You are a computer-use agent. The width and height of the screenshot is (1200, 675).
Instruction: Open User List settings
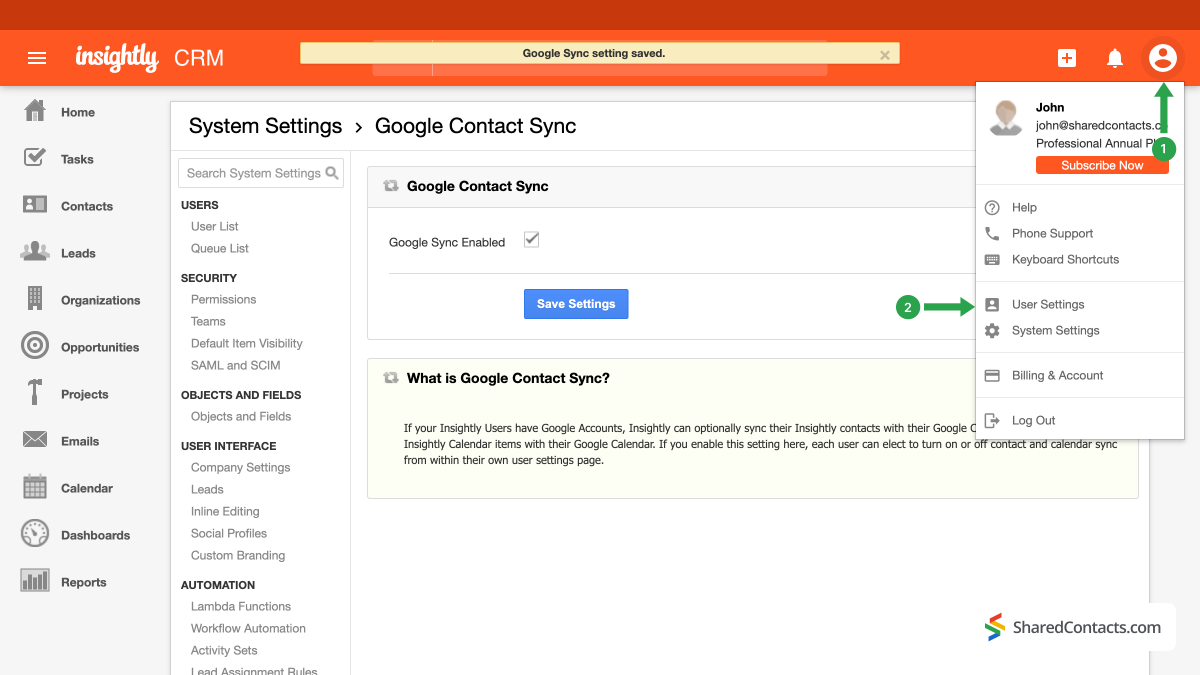(214, 226)
